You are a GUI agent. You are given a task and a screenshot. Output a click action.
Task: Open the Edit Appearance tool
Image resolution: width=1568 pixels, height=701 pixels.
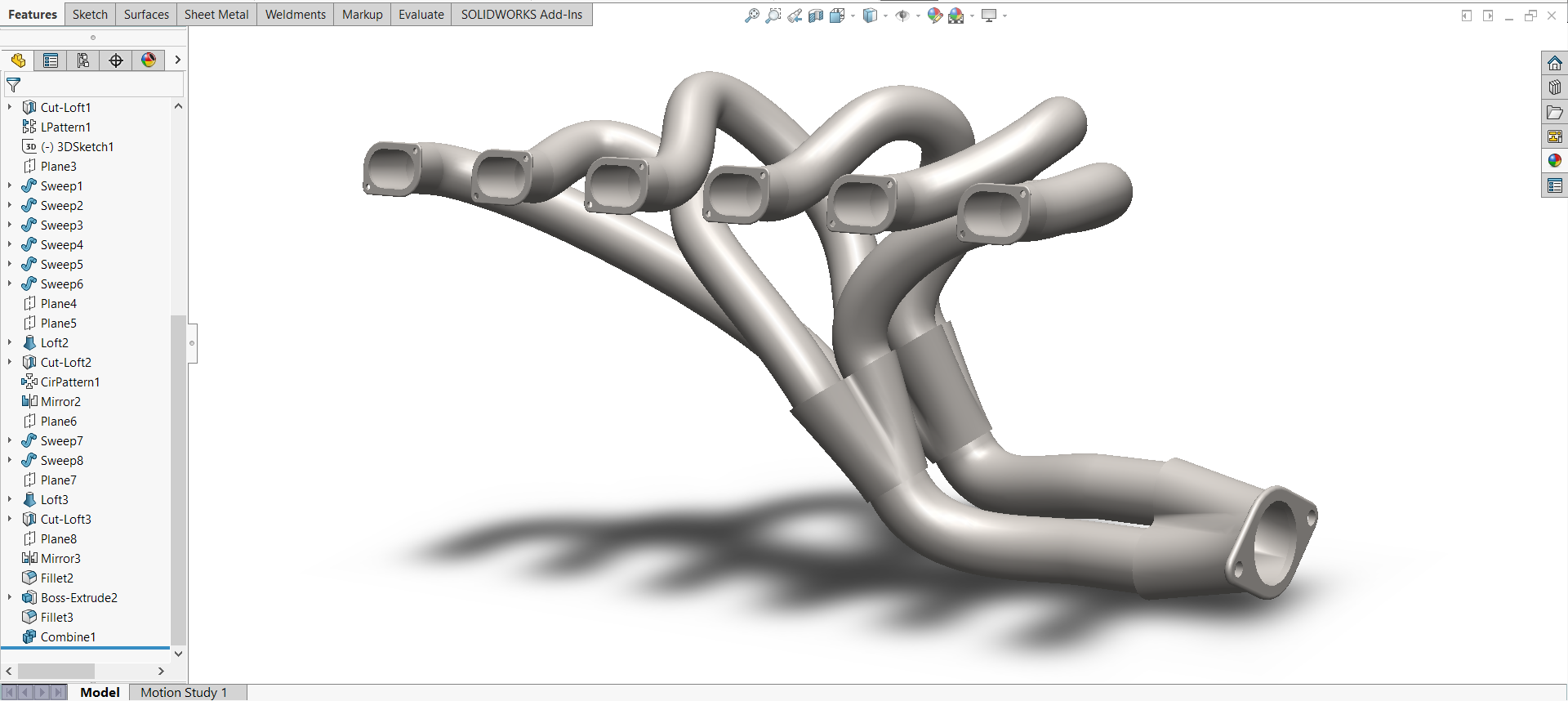pyautogui.click(x=935, y=16)
